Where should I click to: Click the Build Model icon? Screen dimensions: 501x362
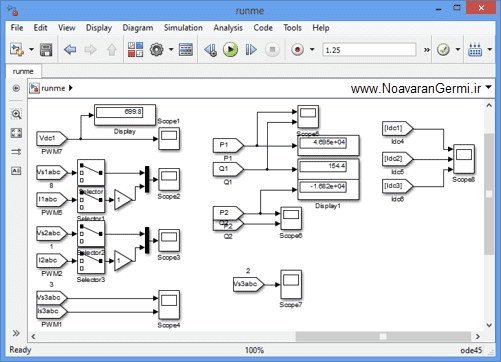[475, 50]
